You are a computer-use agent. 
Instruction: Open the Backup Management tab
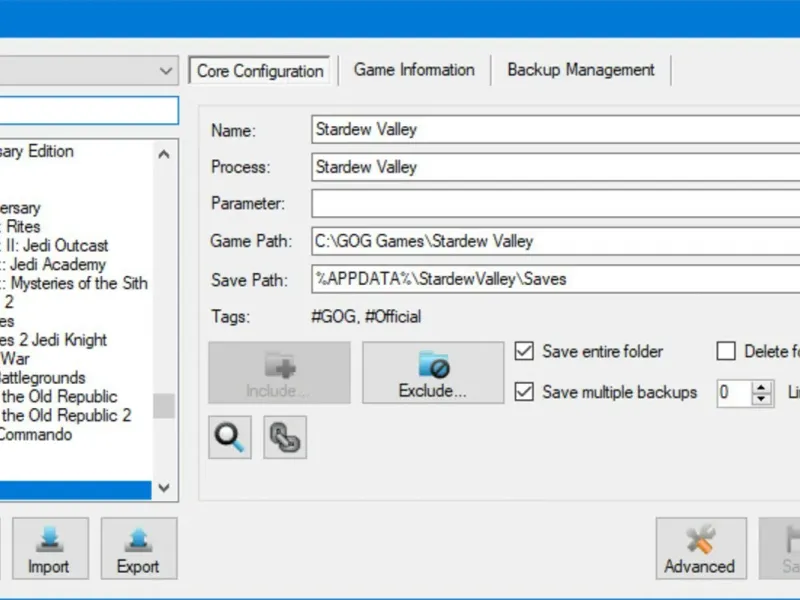point(581,70)
